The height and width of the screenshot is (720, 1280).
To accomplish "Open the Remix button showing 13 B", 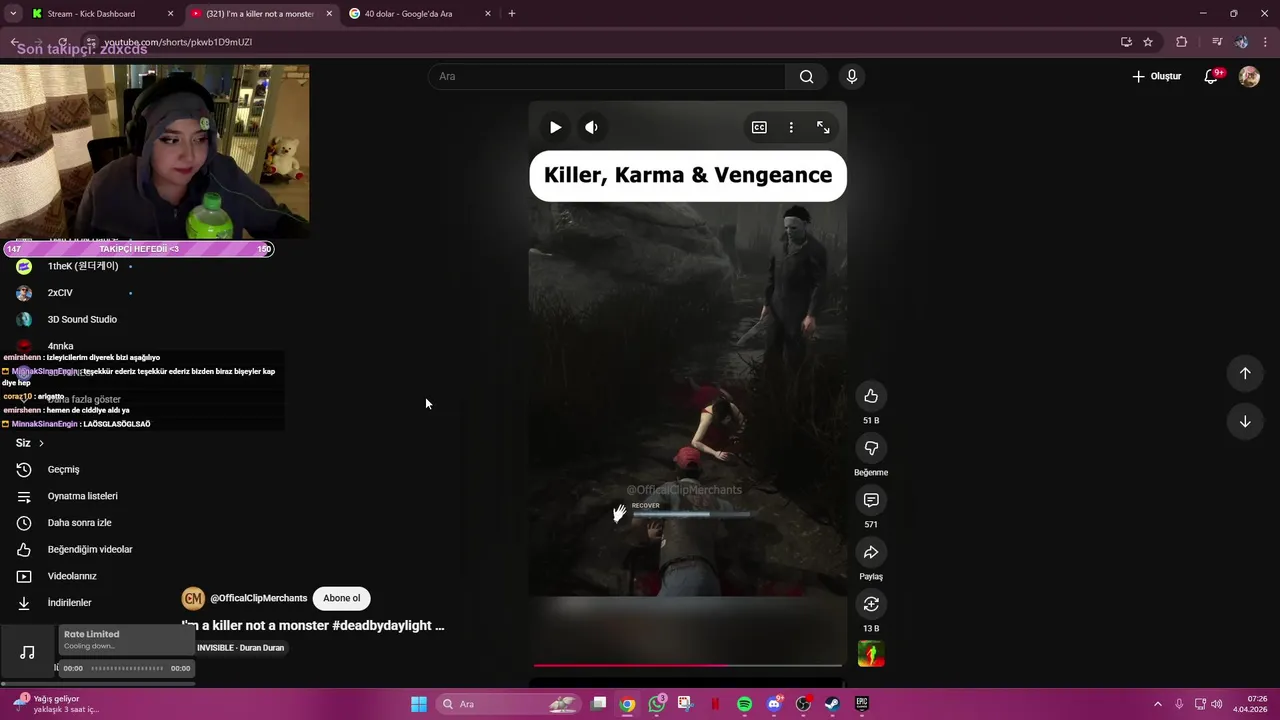I will click(871, 604).
